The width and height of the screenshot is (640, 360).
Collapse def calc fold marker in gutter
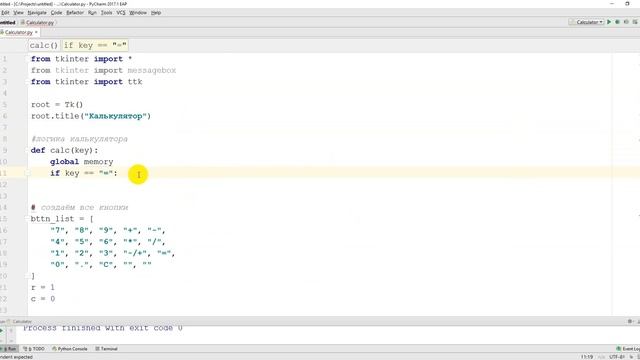27,150
